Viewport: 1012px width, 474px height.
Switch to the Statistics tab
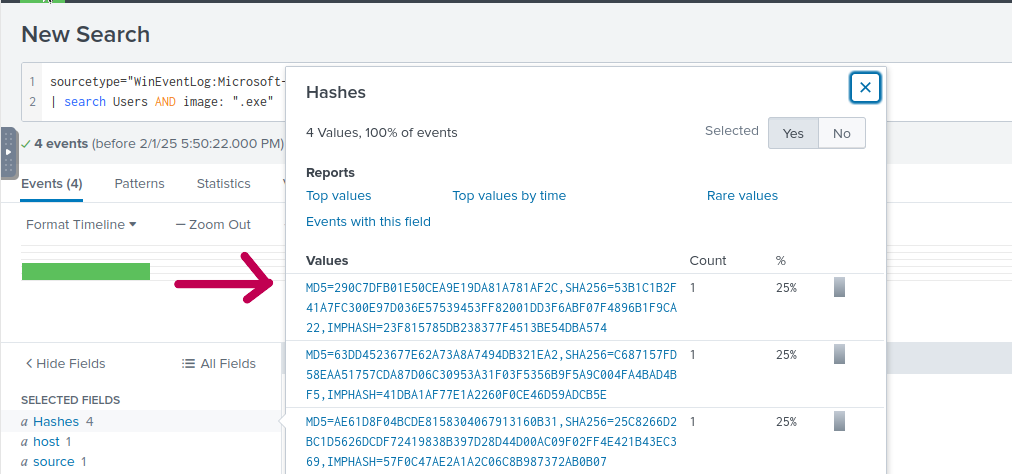pos(223,184)
